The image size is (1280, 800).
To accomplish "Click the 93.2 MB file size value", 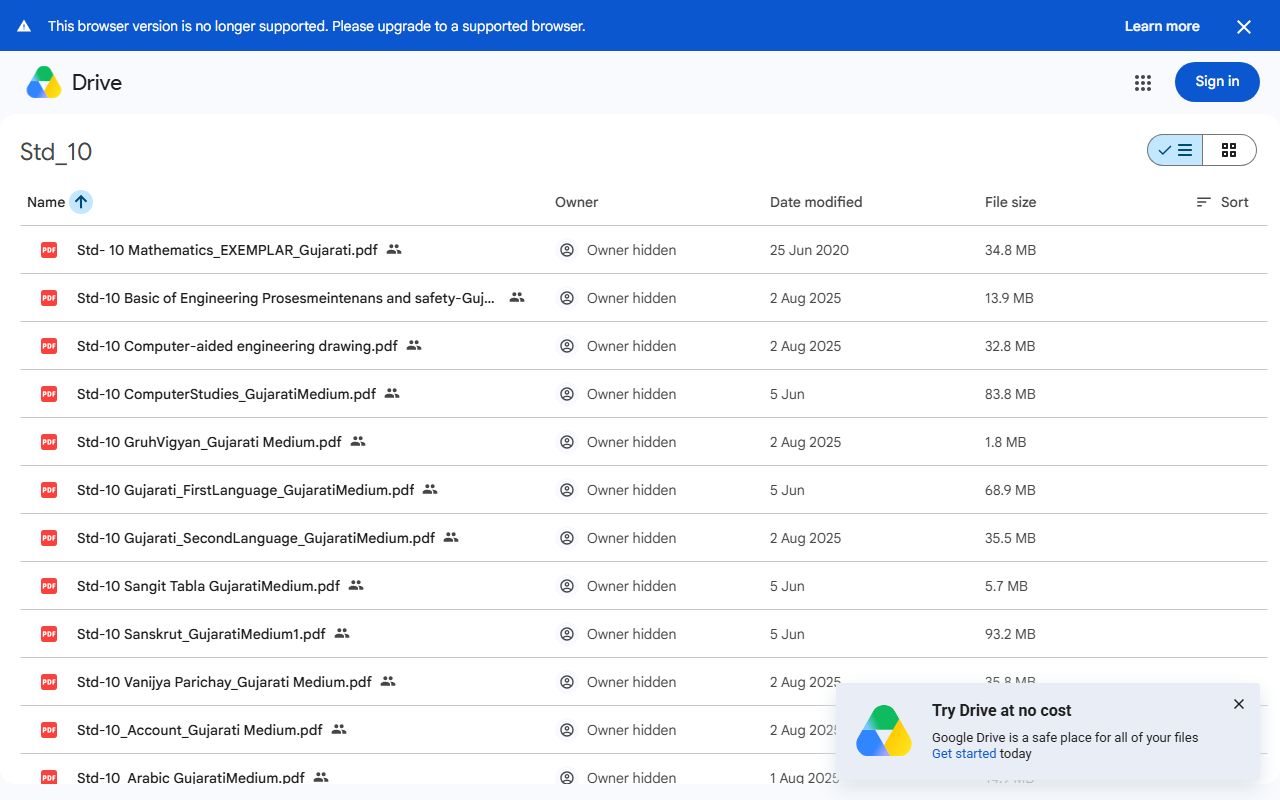I will click(x=1010, y=634).
